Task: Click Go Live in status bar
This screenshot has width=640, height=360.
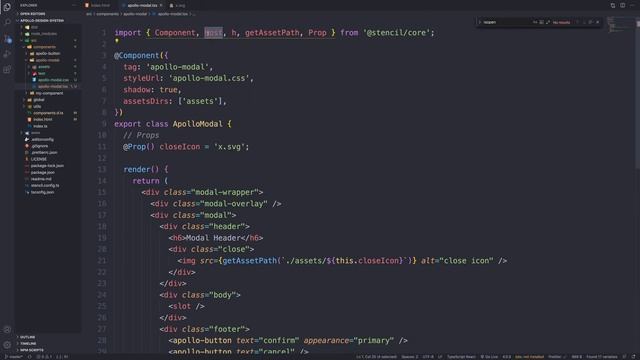Action: click(489, 357)
